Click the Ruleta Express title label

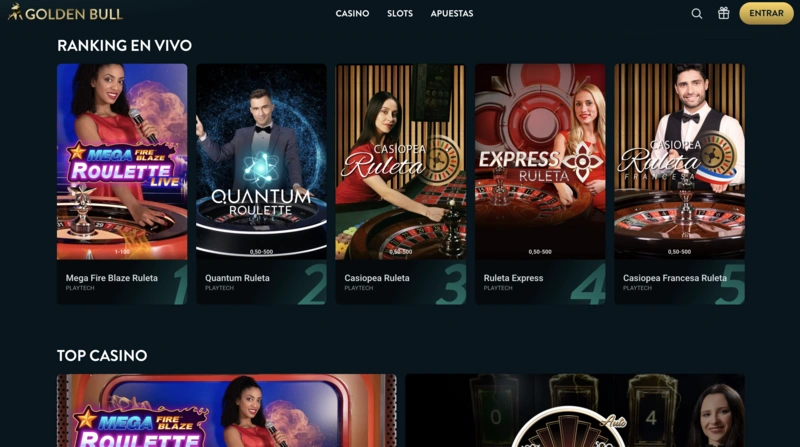(x=513, y=278)
